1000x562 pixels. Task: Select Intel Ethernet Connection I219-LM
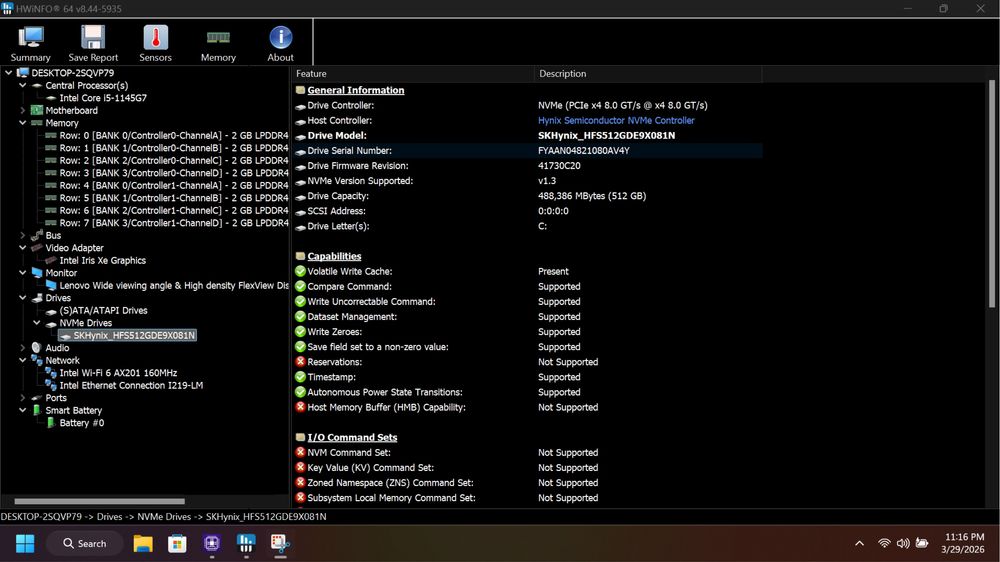131,385
